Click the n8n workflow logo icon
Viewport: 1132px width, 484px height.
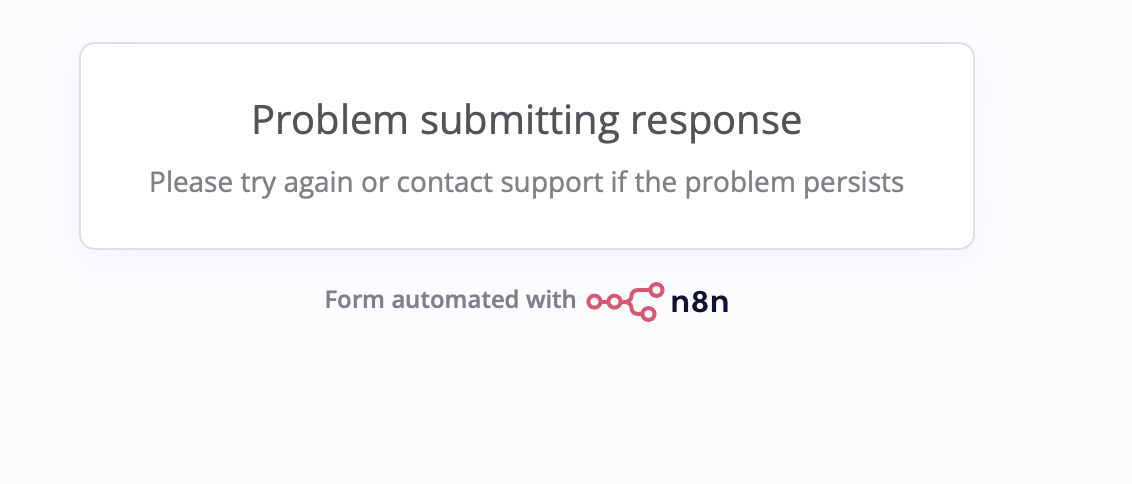[x=625, y=301]
